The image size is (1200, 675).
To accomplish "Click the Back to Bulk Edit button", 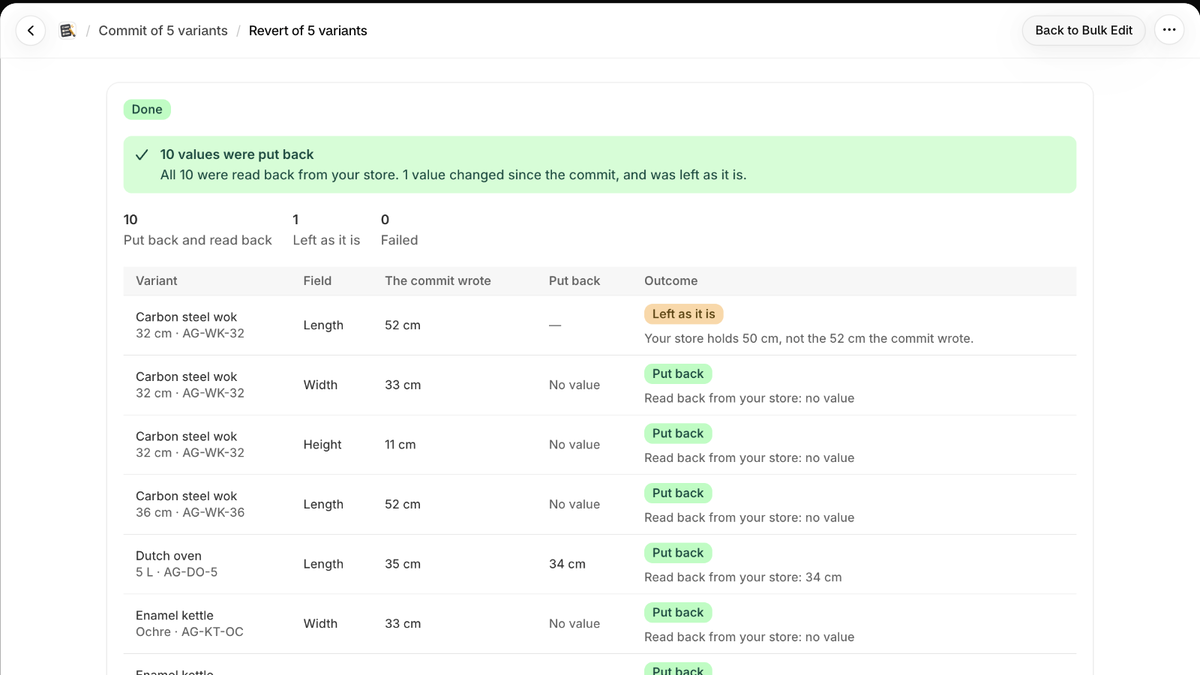I will 1084,30.
